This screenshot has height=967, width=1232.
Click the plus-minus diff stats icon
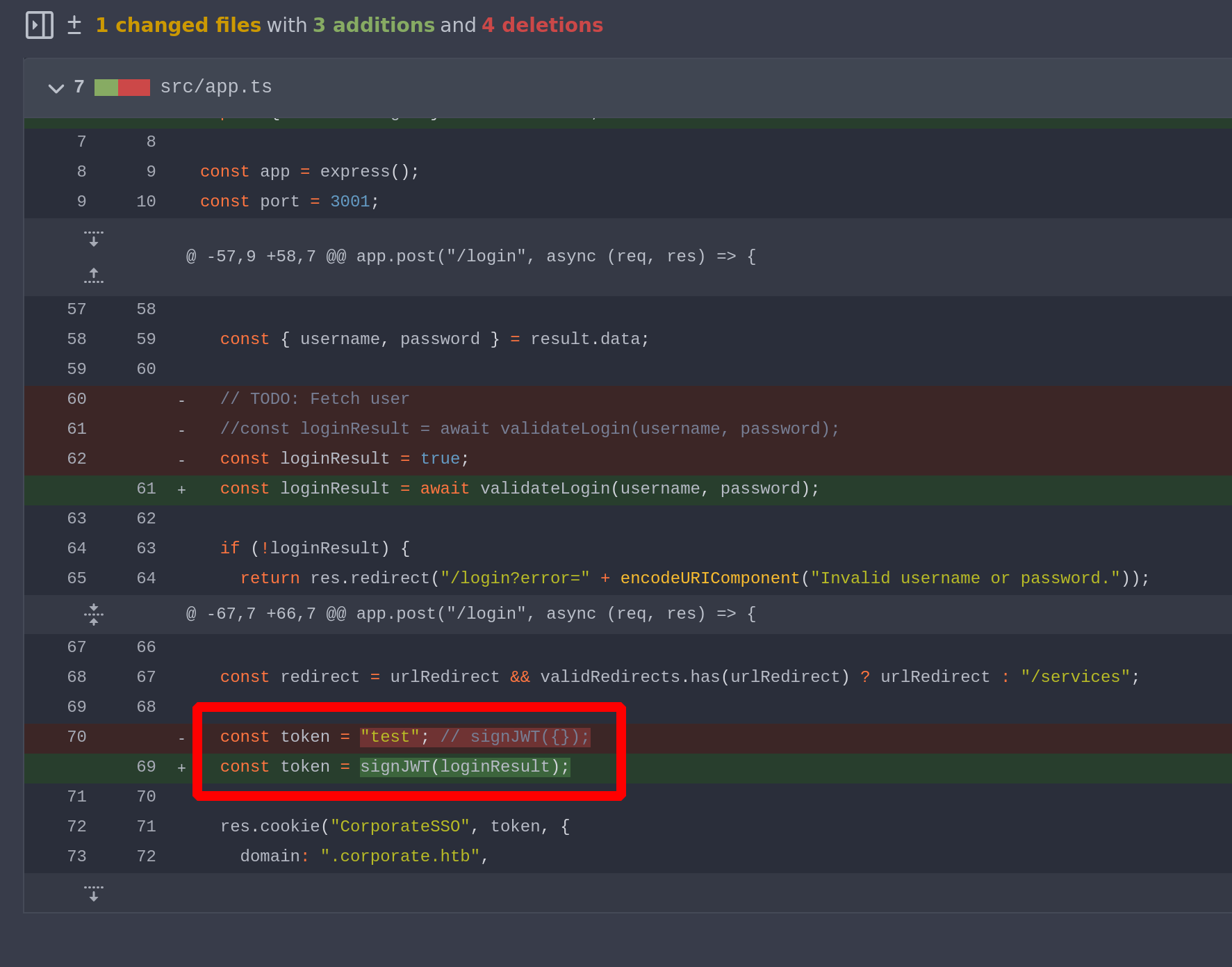click(x=74, y=25)
